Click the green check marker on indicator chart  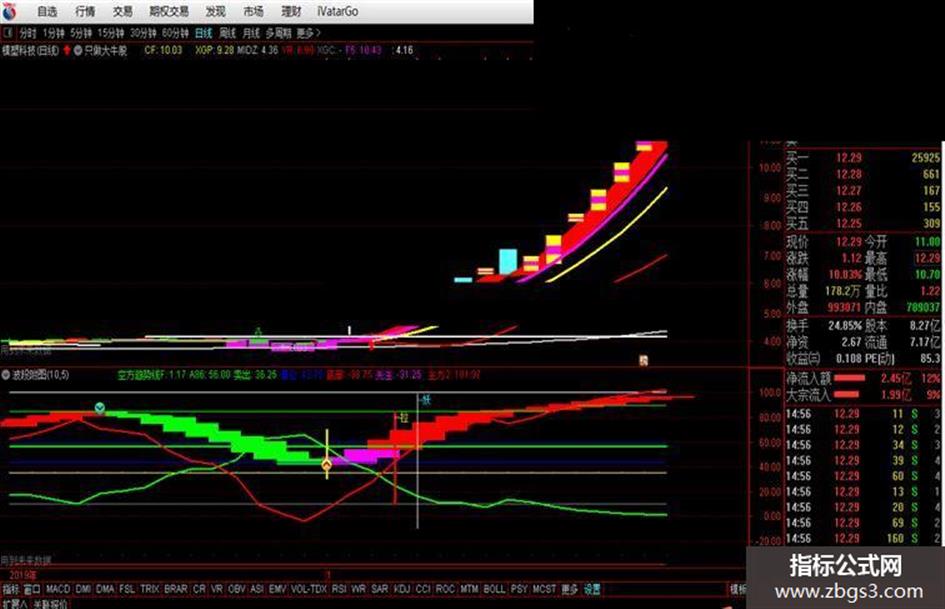point(99,408)
